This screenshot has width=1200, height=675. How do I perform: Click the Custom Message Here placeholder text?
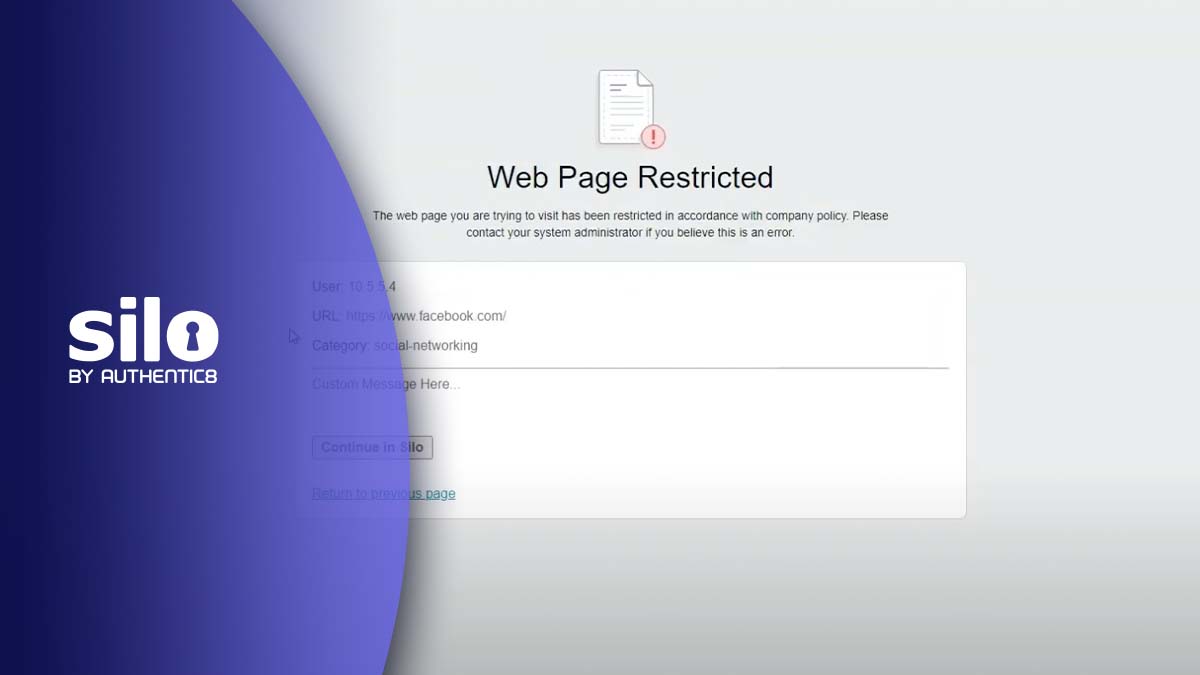click(386, 384)
